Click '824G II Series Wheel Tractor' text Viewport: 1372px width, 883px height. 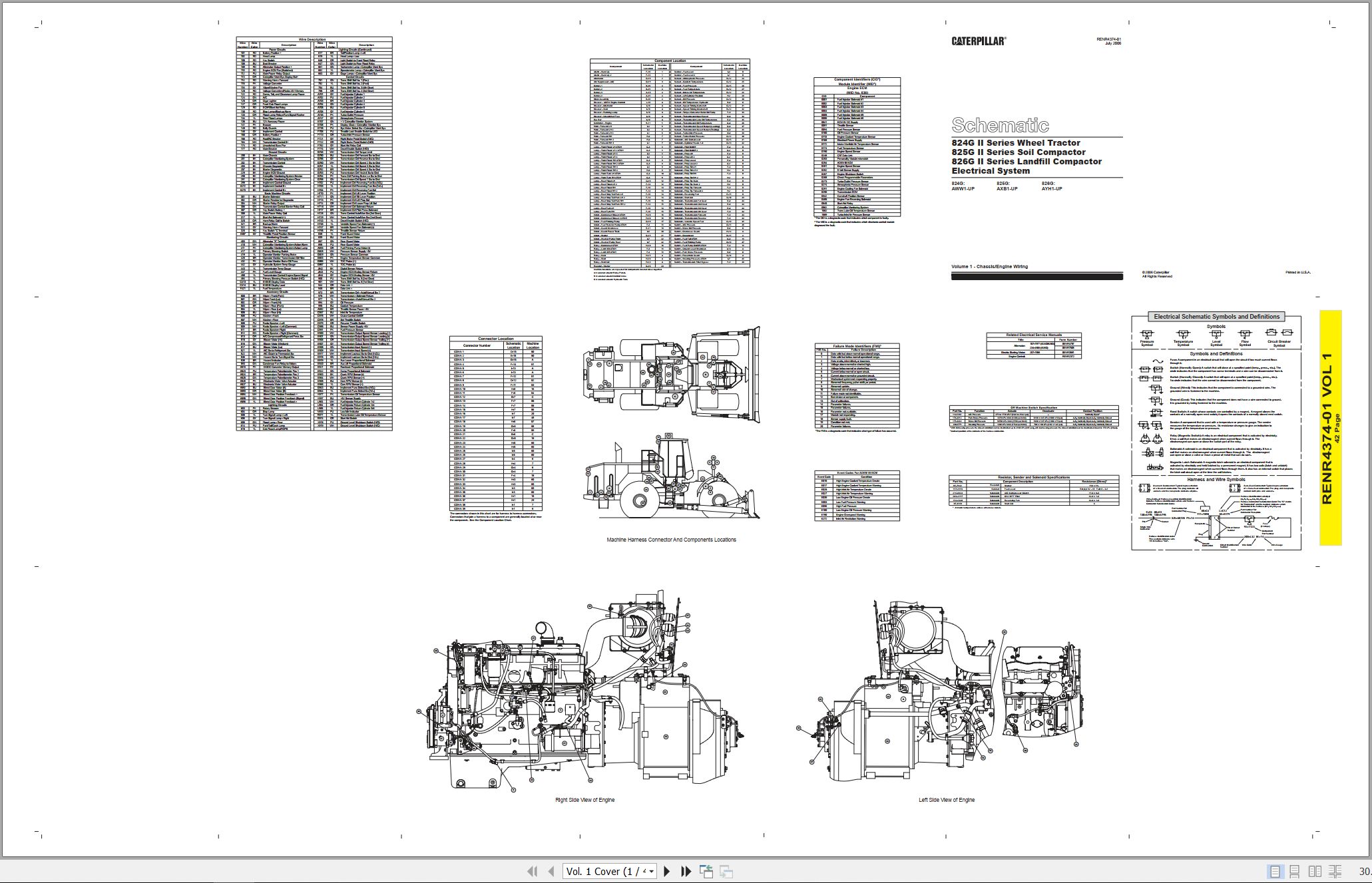pos(1016,143)
